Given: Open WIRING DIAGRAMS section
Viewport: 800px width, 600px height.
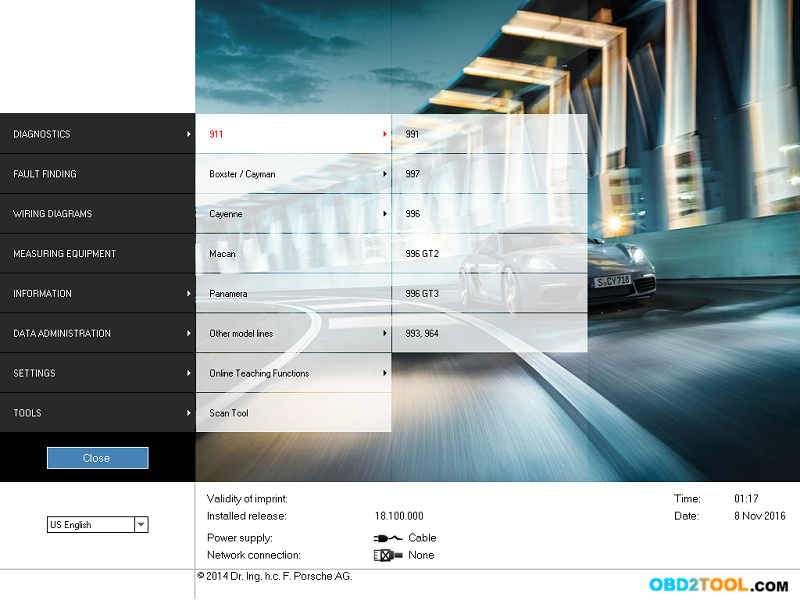Looking at the screenshot, I should [97, 213].
